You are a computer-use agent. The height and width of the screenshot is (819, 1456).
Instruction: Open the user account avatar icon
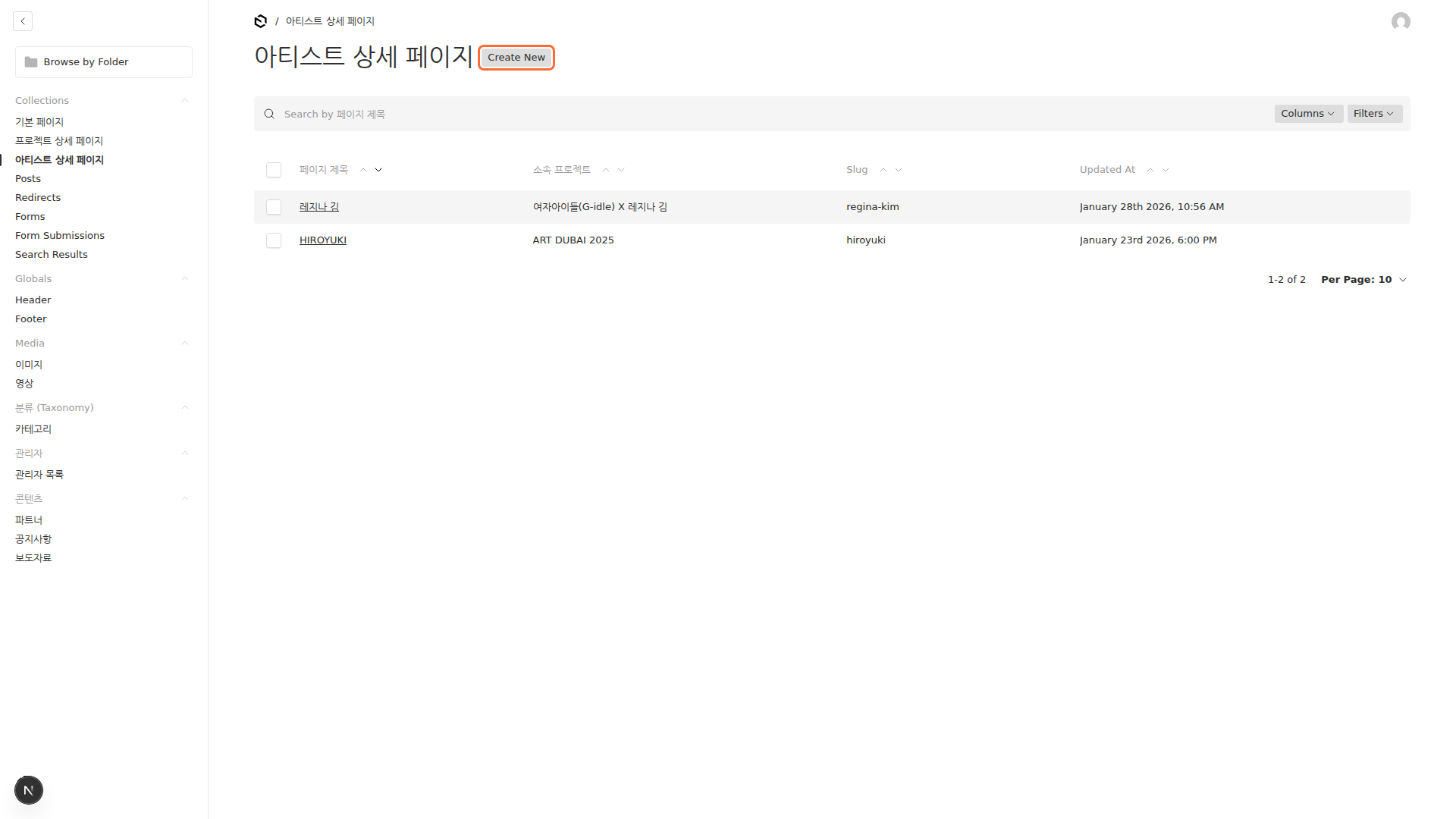[x=1400, y=21]
